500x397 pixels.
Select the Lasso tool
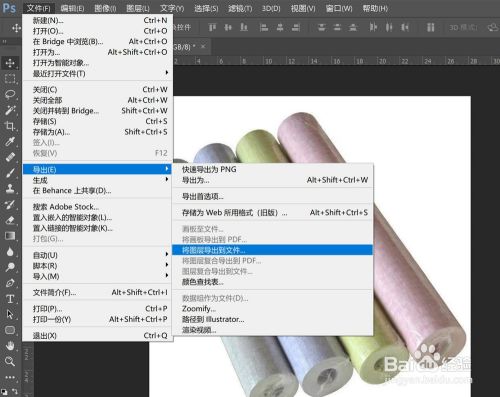click(x=10, y=94)
